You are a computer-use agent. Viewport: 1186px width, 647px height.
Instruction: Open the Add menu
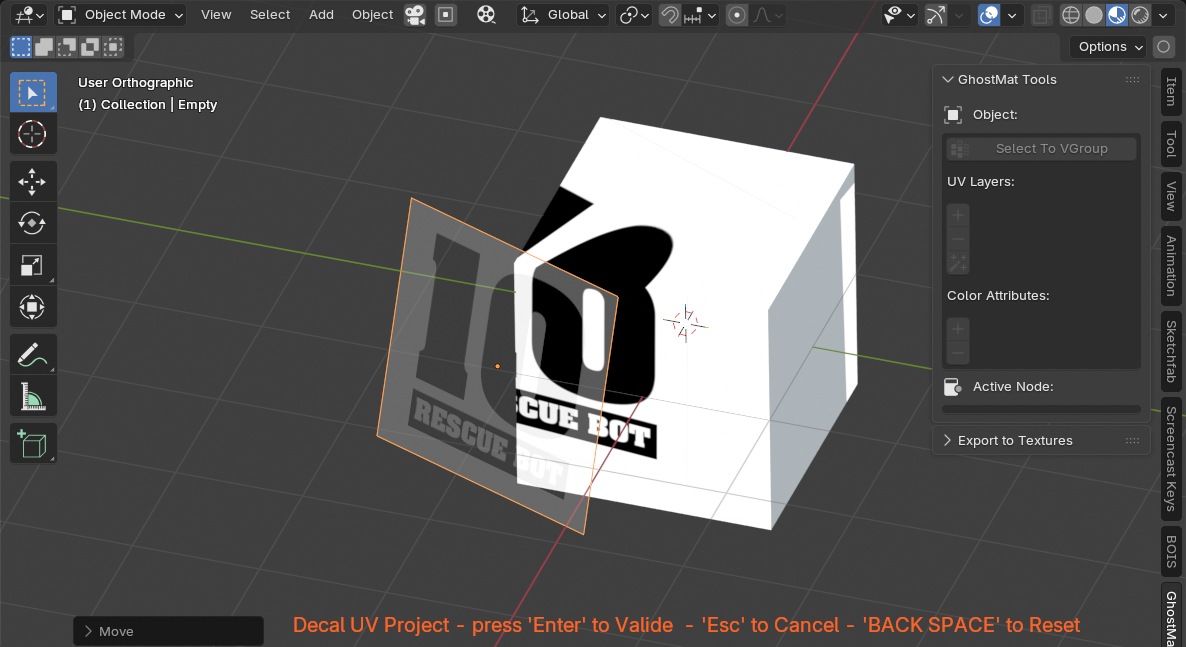tap(321, 15)
